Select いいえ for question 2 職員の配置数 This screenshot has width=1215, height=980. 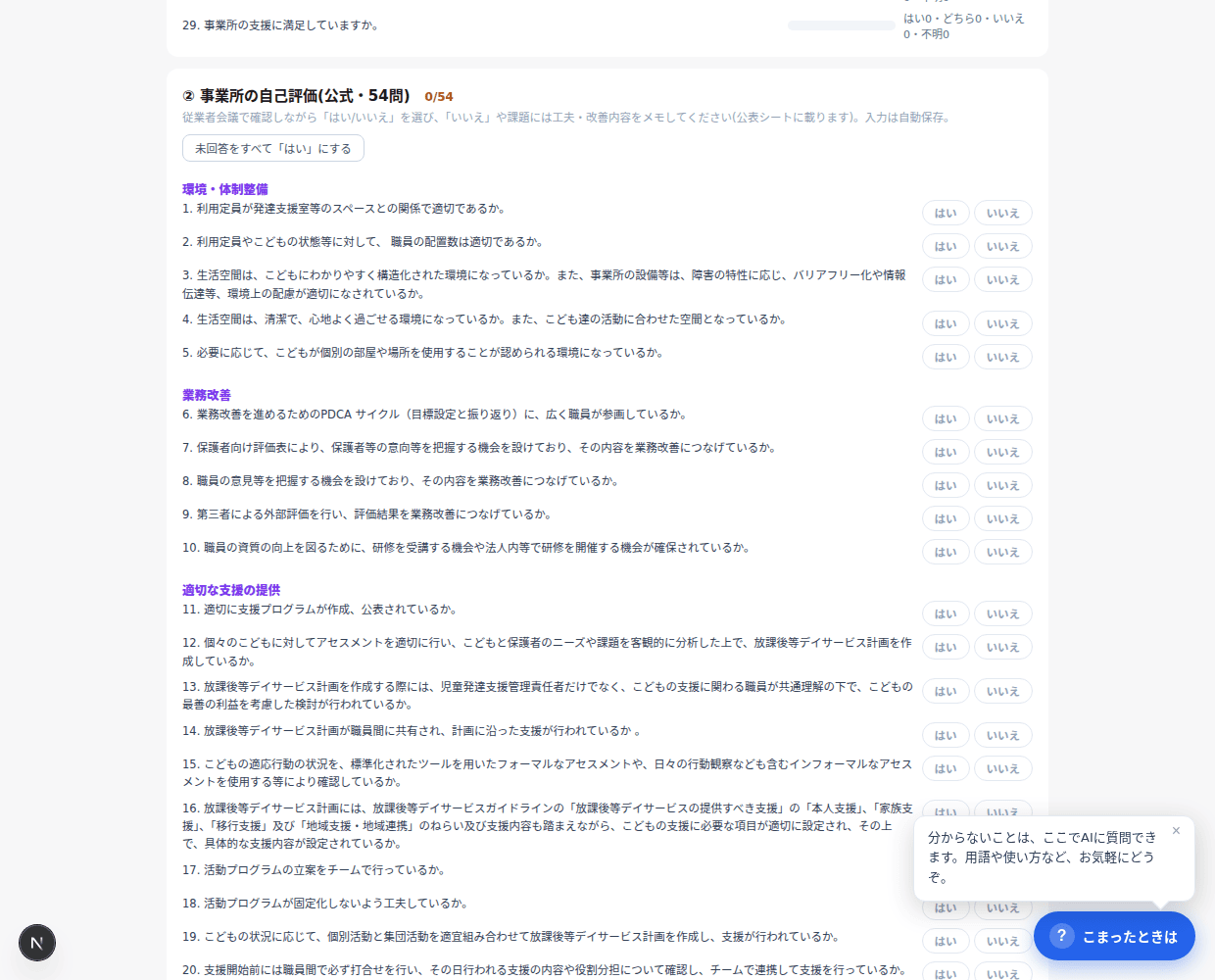(1002, 246)
